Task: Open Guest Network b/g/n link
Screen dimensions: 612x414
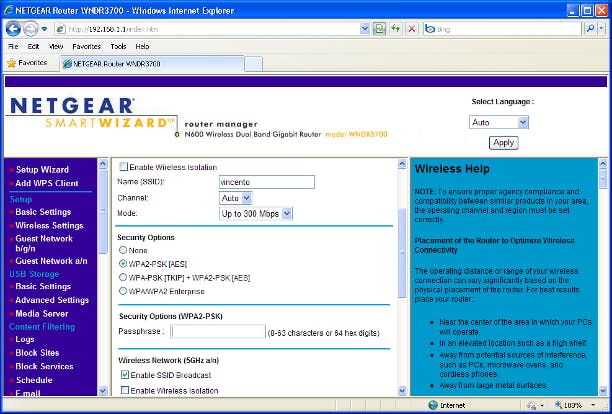Action: coord(44,243)
